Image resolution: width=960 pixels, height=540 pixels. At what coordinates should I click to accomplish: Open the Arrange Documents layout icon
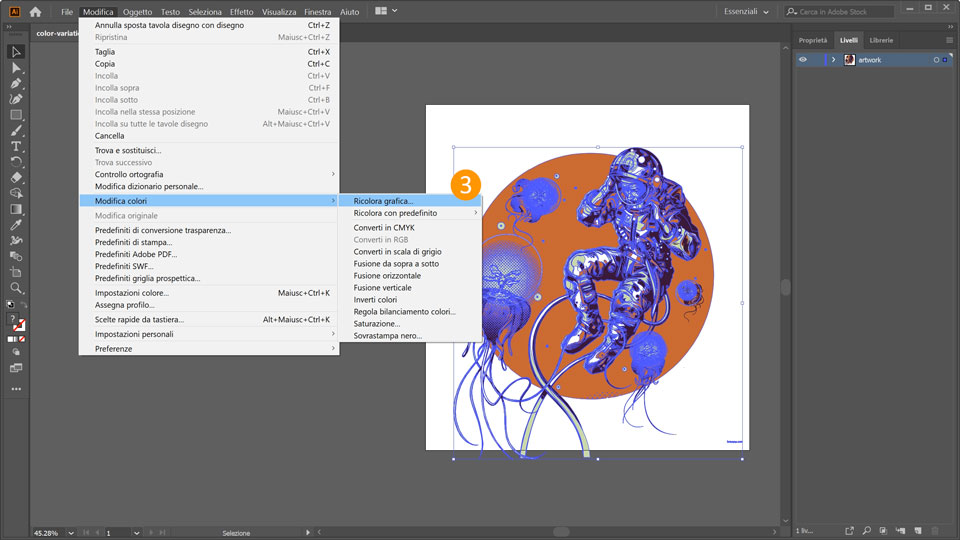coord(381,11)
